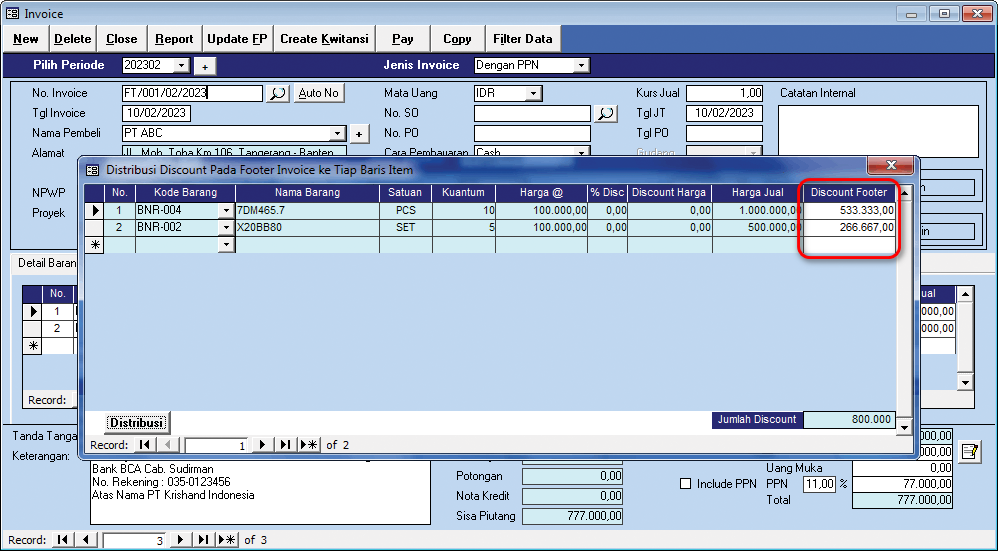The image size is (998, 551).
Task: Go to next record in Distribusi dialog navigator
Action: [263, 445]
